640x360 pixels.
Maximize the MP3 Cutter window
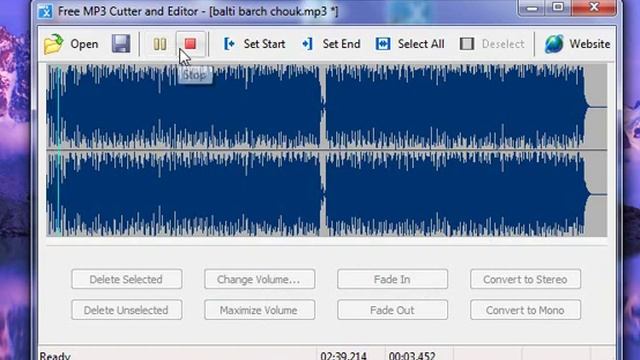pyautogui.click(x=558, y=7)
